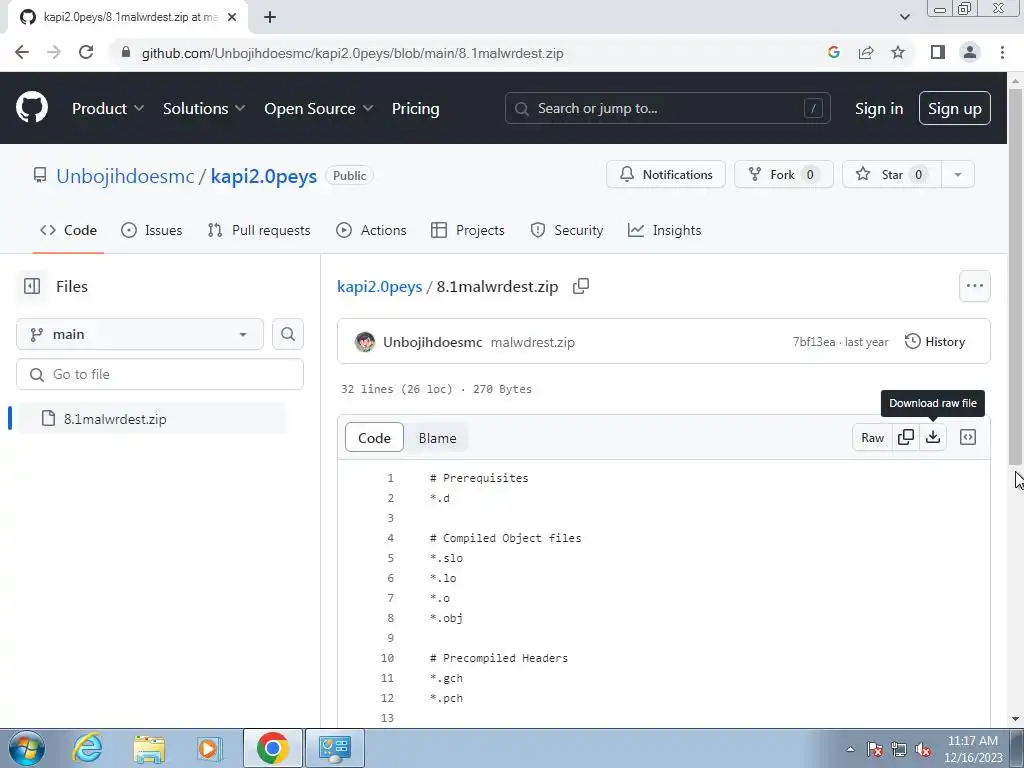Switch to the Pull requests tab
This screenshot has width=1024, height=768.
point(259,231)
